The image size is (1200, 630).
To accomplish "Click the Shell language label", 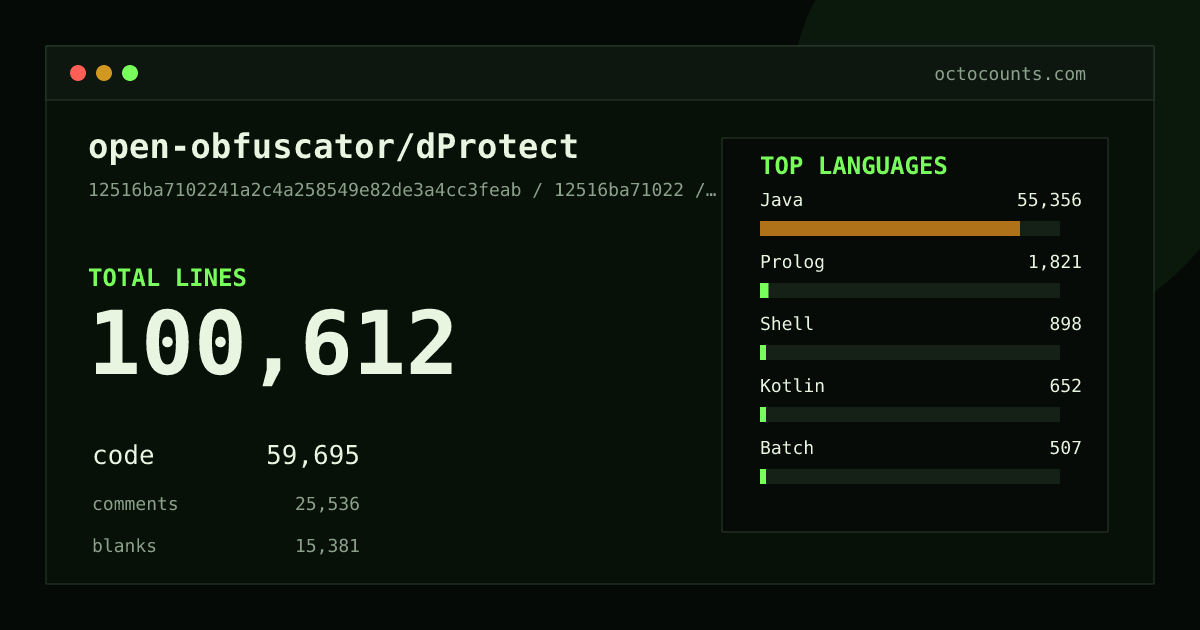I will (787, 324).
